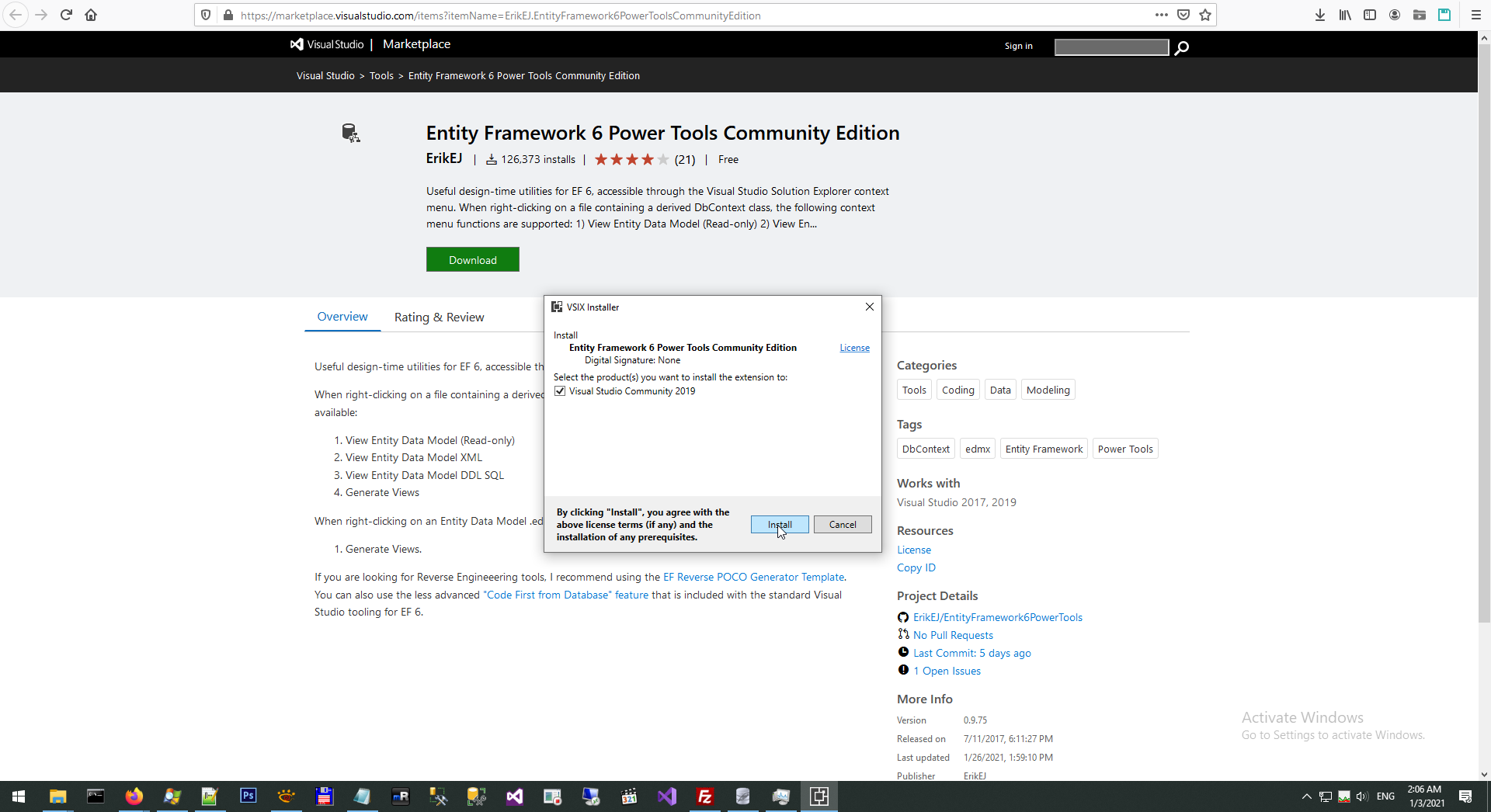Image resolution: width=1491 pixels, height=812 pixels.
Task: Open the star ratings (21) reviews
Action: pyautogui.click(x=645, y=159)
